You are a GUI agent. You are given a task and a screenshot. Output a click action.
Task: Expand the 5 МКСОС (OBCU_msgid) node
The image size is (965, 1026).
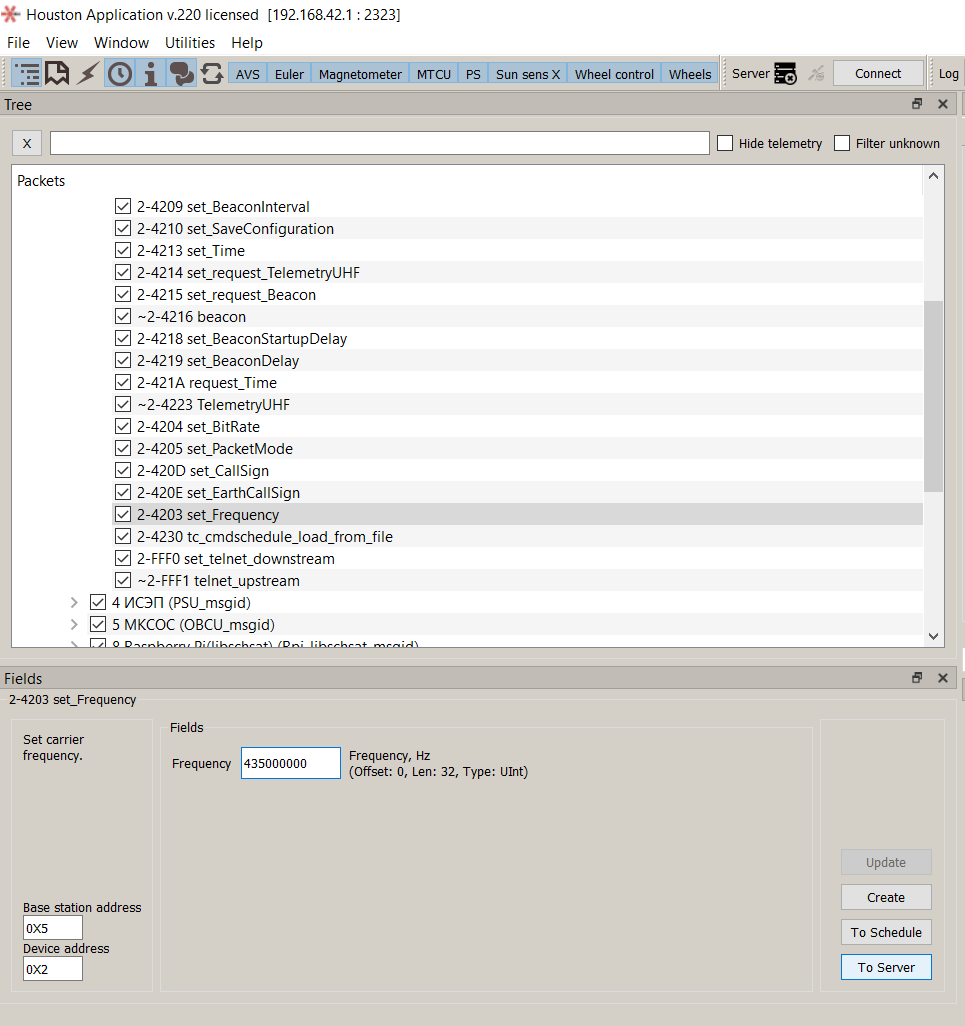point(74,625)
